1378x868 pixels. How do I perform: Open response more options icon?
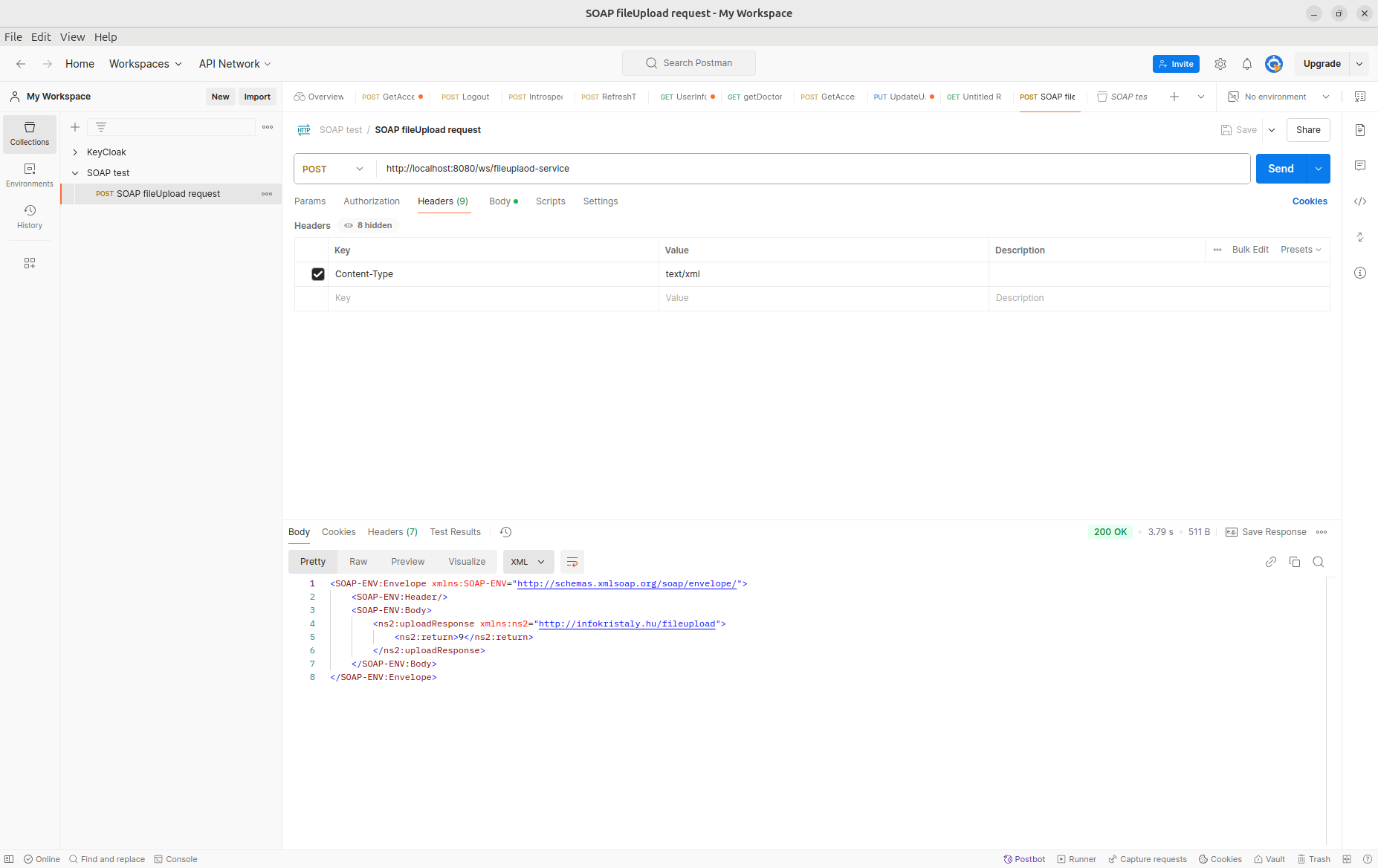(x=1322, y=532)
